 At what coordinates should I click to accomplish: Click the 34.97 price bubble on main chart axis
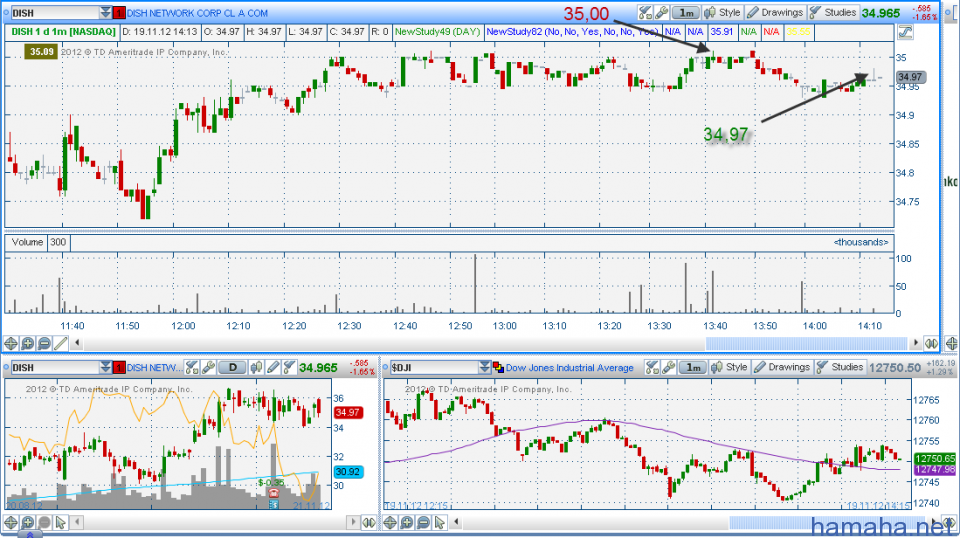coord(910,77)
